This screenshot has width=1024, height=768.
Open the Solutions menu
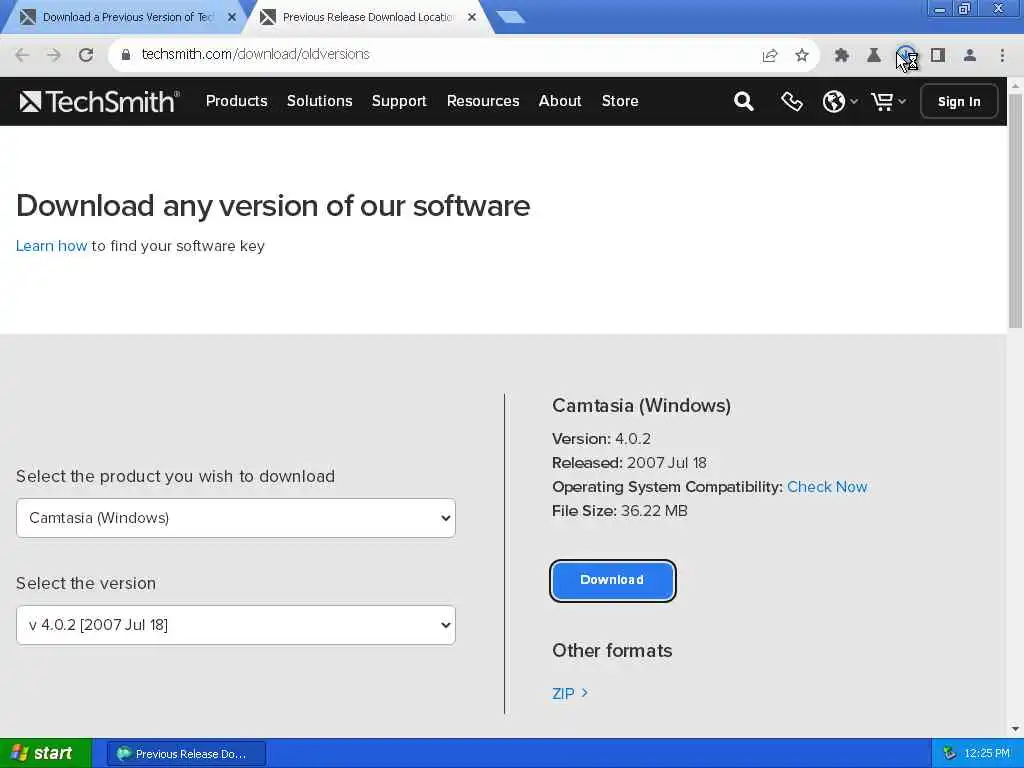[319, 101]
